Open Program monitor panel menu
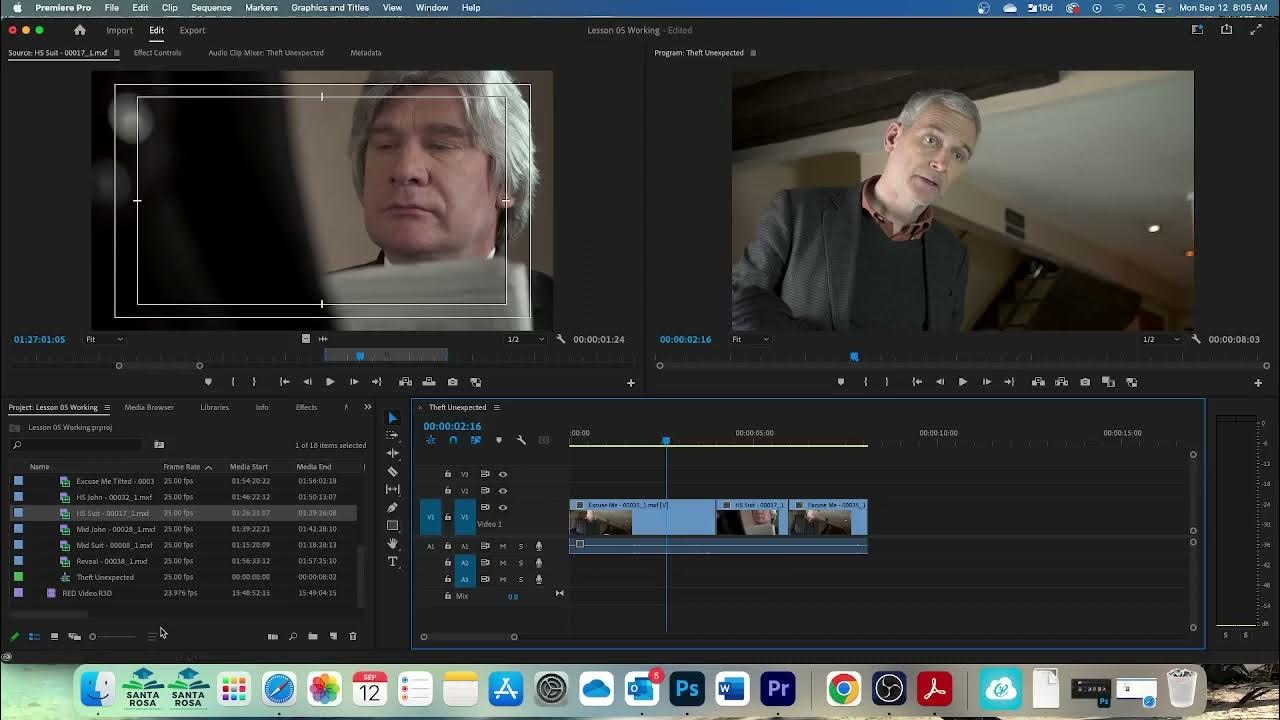This screenshot has width=1280, height=720. [x=753, y=53]
